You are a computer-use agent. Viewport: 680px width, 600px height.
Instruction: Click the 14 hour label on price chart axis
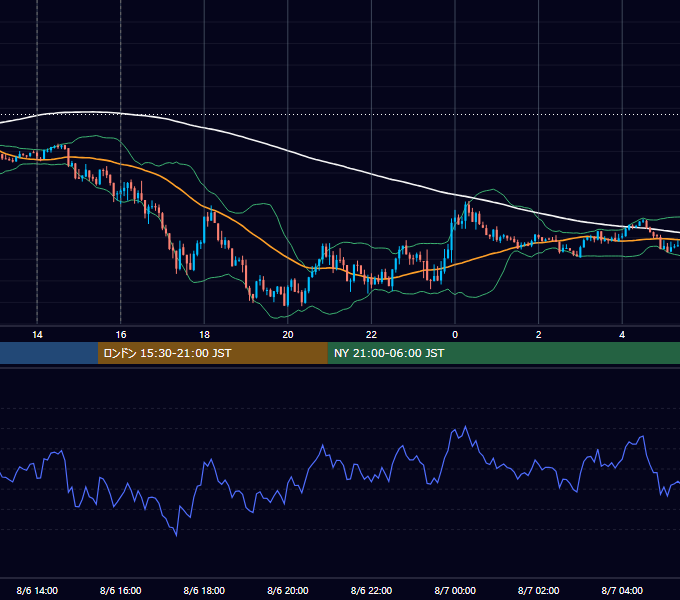coord(37,335)
